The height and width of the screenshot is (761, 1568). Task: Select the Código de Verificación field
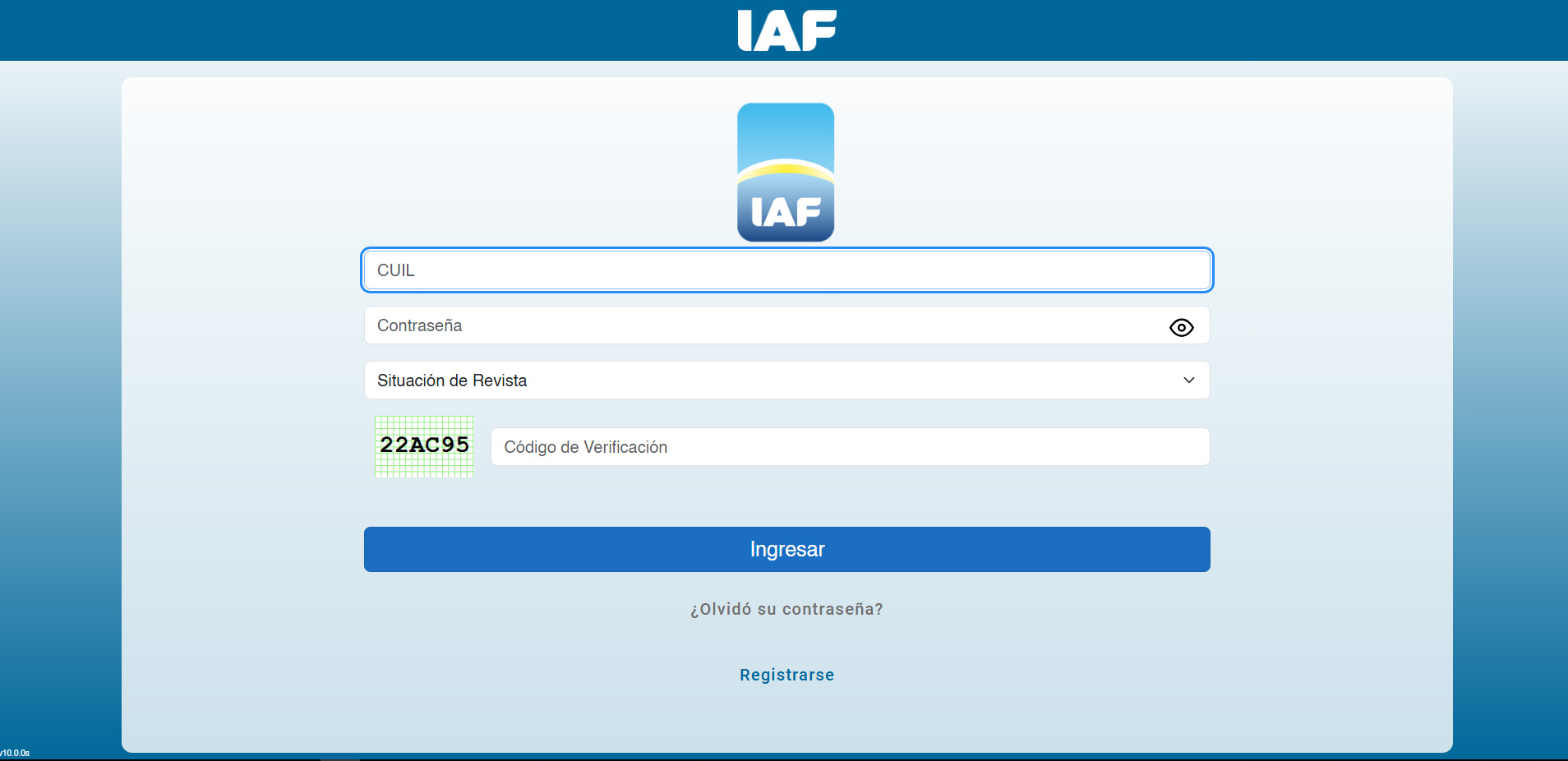click(850, 447)
